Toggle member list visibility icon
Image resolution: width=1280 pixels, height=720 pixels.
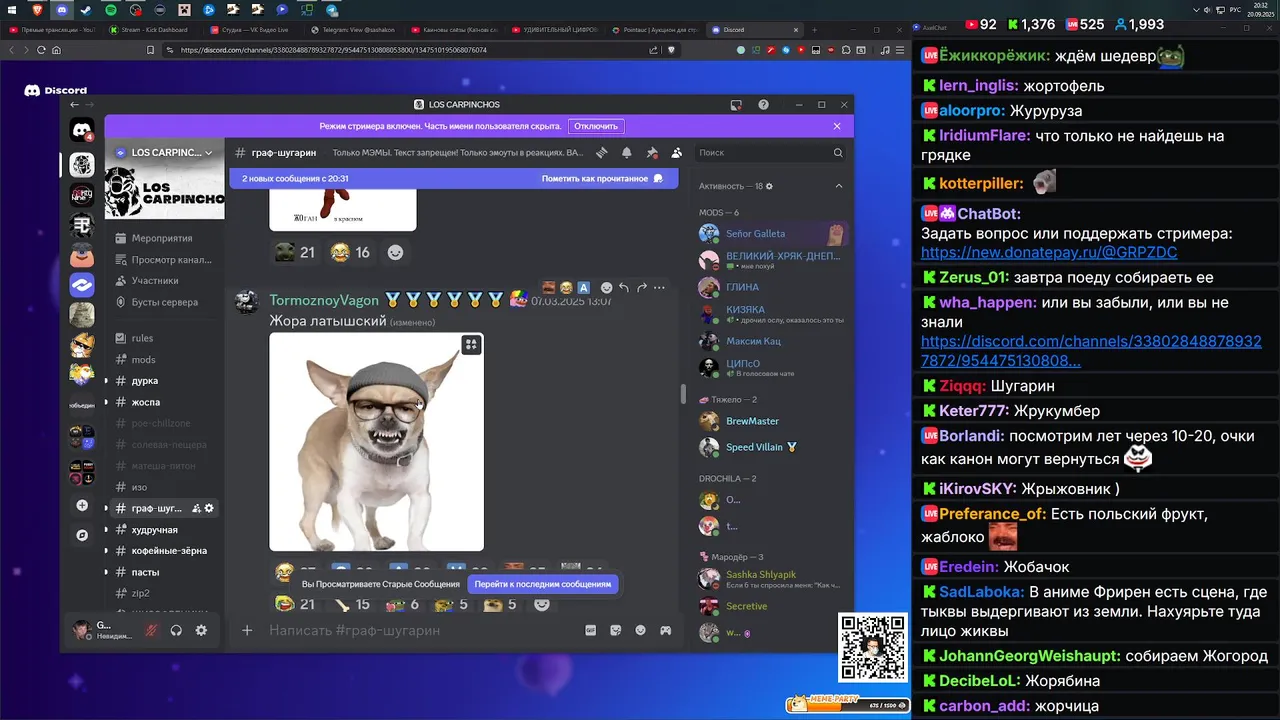point(677,153)
